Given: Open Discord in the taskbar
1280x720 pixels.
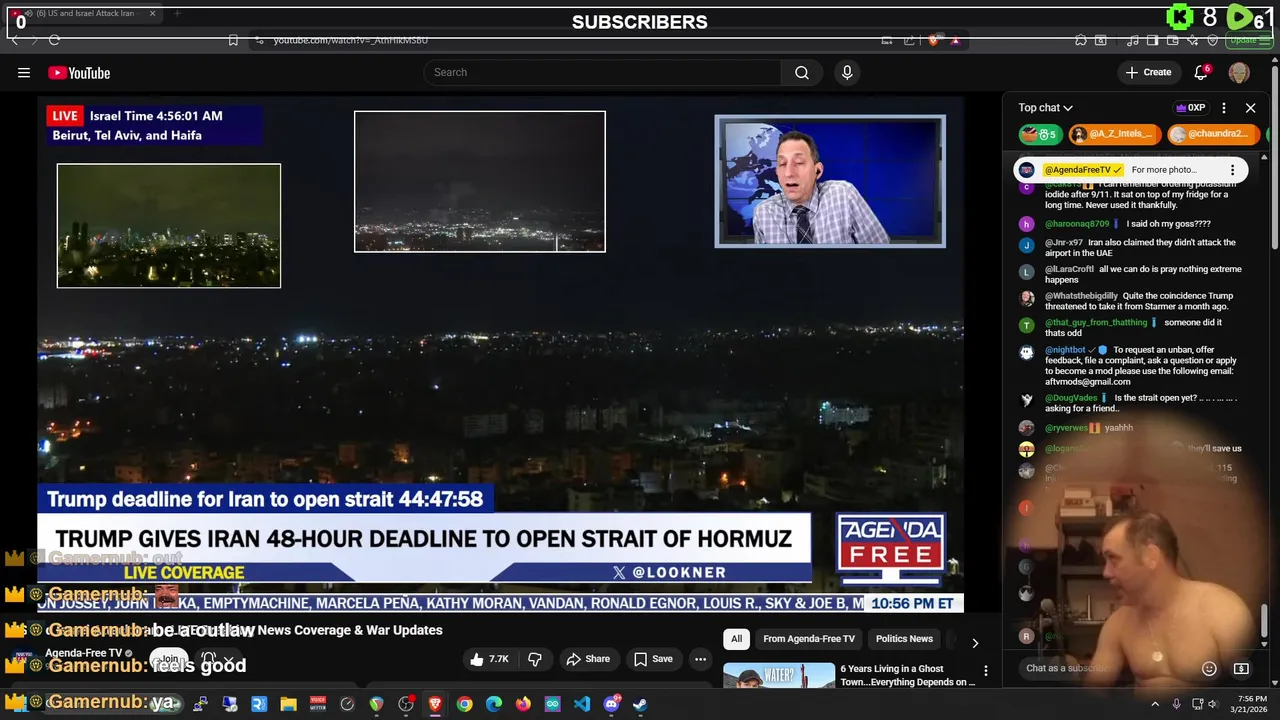Looking at the screenshot, I should point(611,704).
